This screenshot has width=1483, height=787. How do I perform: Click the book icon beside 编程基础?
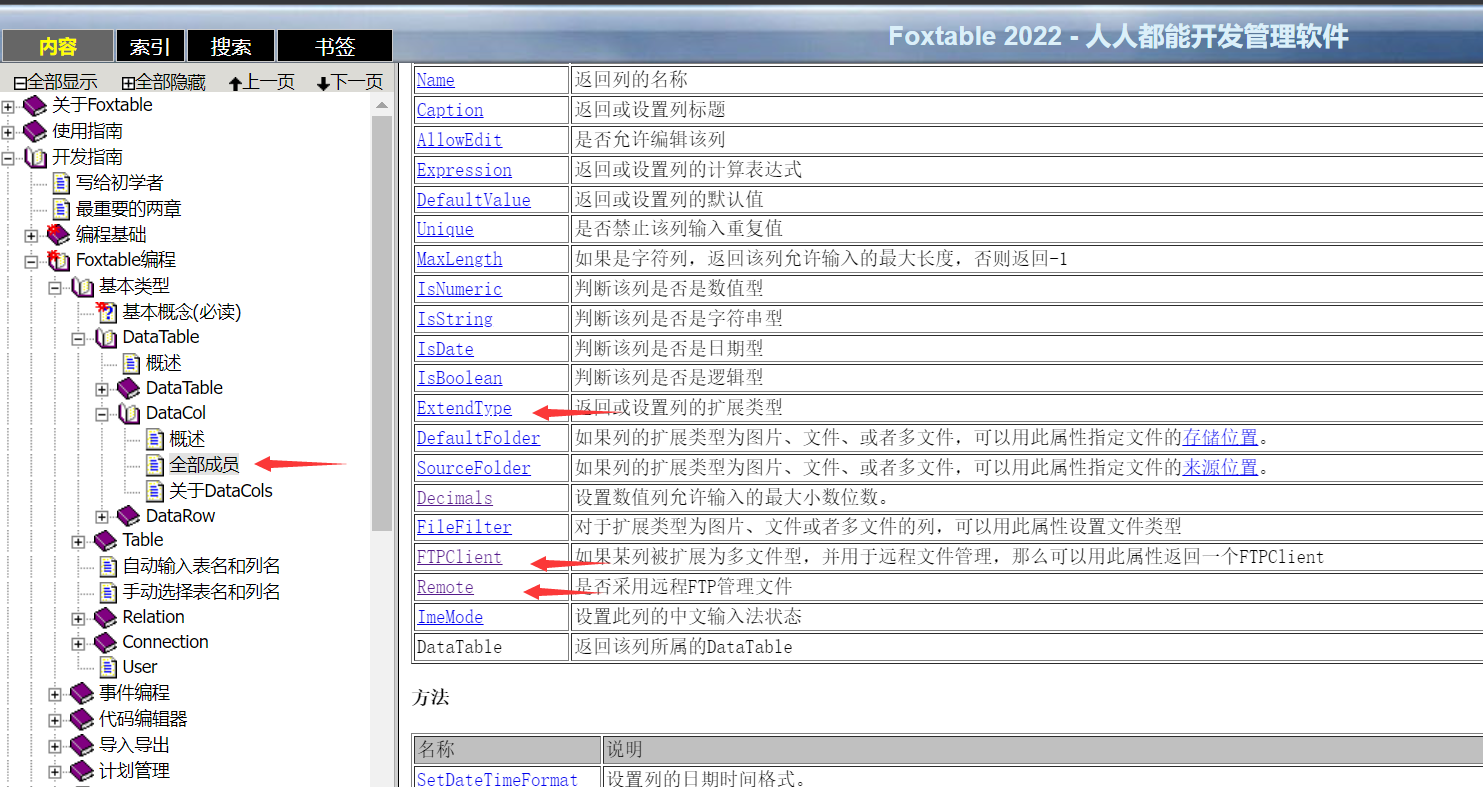click(59, 235)
